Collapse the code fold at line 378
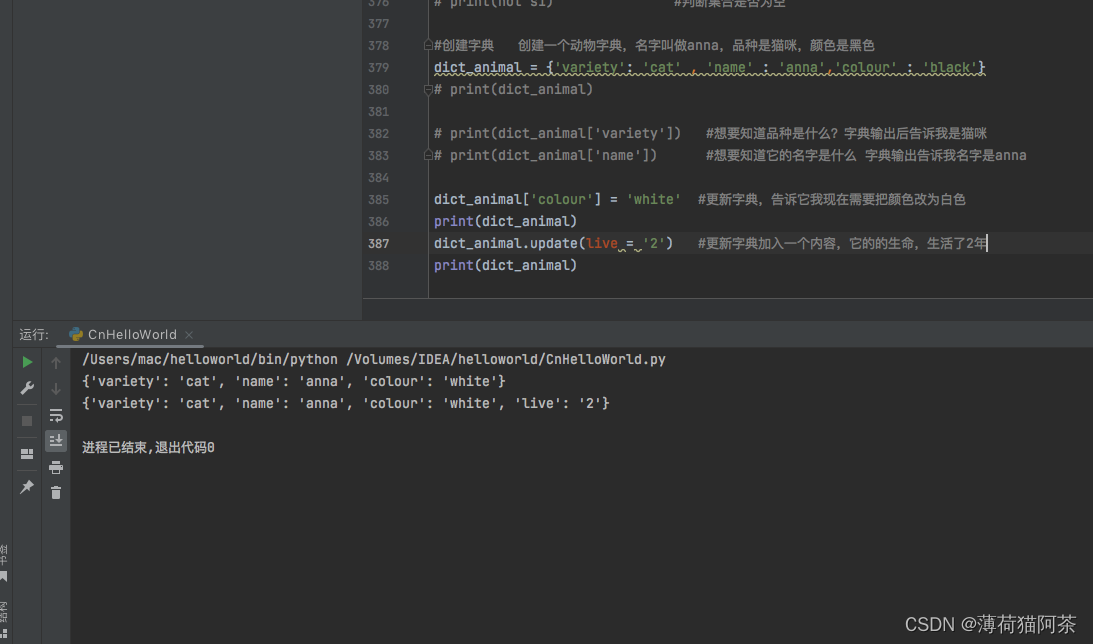 (x=428, y=45)
